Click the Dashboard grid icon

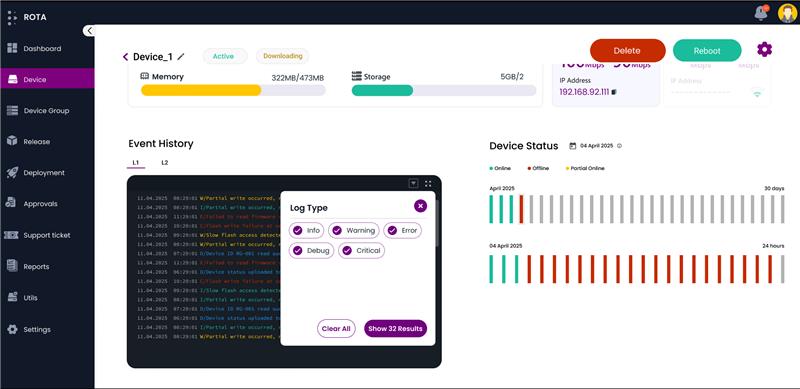(12, 48)
